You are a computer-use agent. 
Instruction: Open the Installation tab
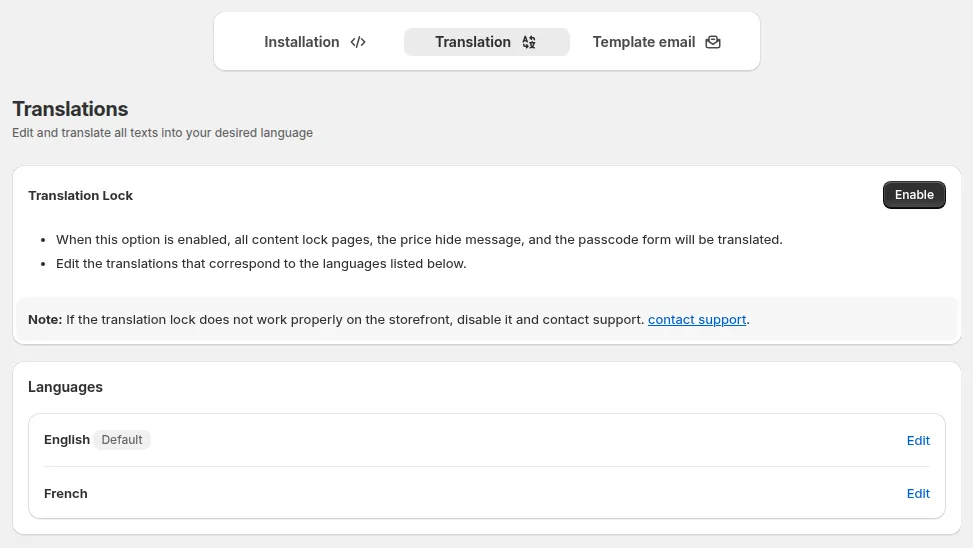coord(315,42)
